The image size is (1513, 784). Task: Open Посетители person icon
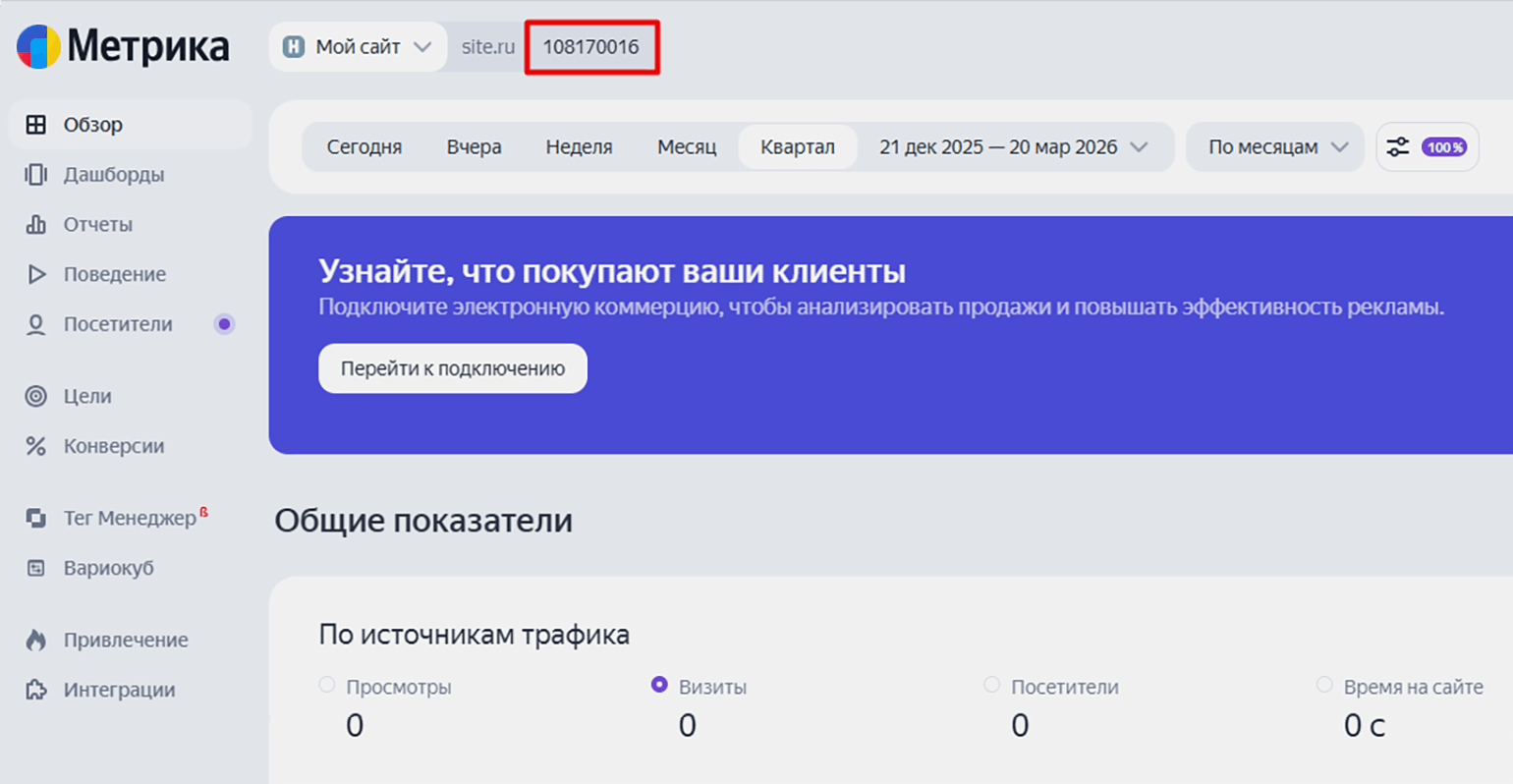click(36, 325)
